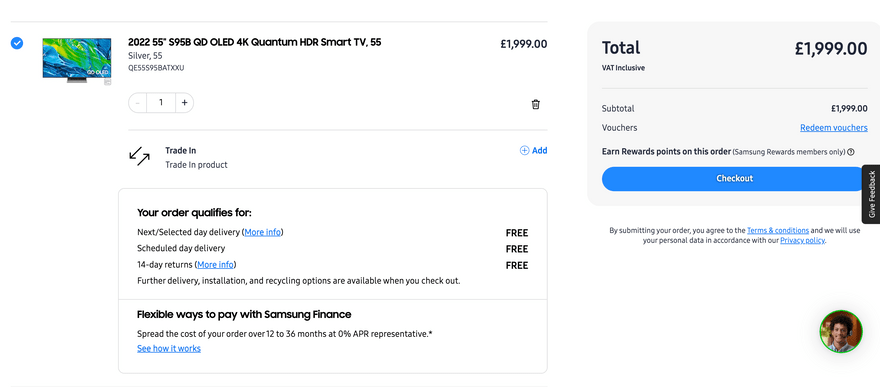The height and width of the screenshot is (387, 880).
Task: Open More info for 14-day returns
Action: coord(216,265)
